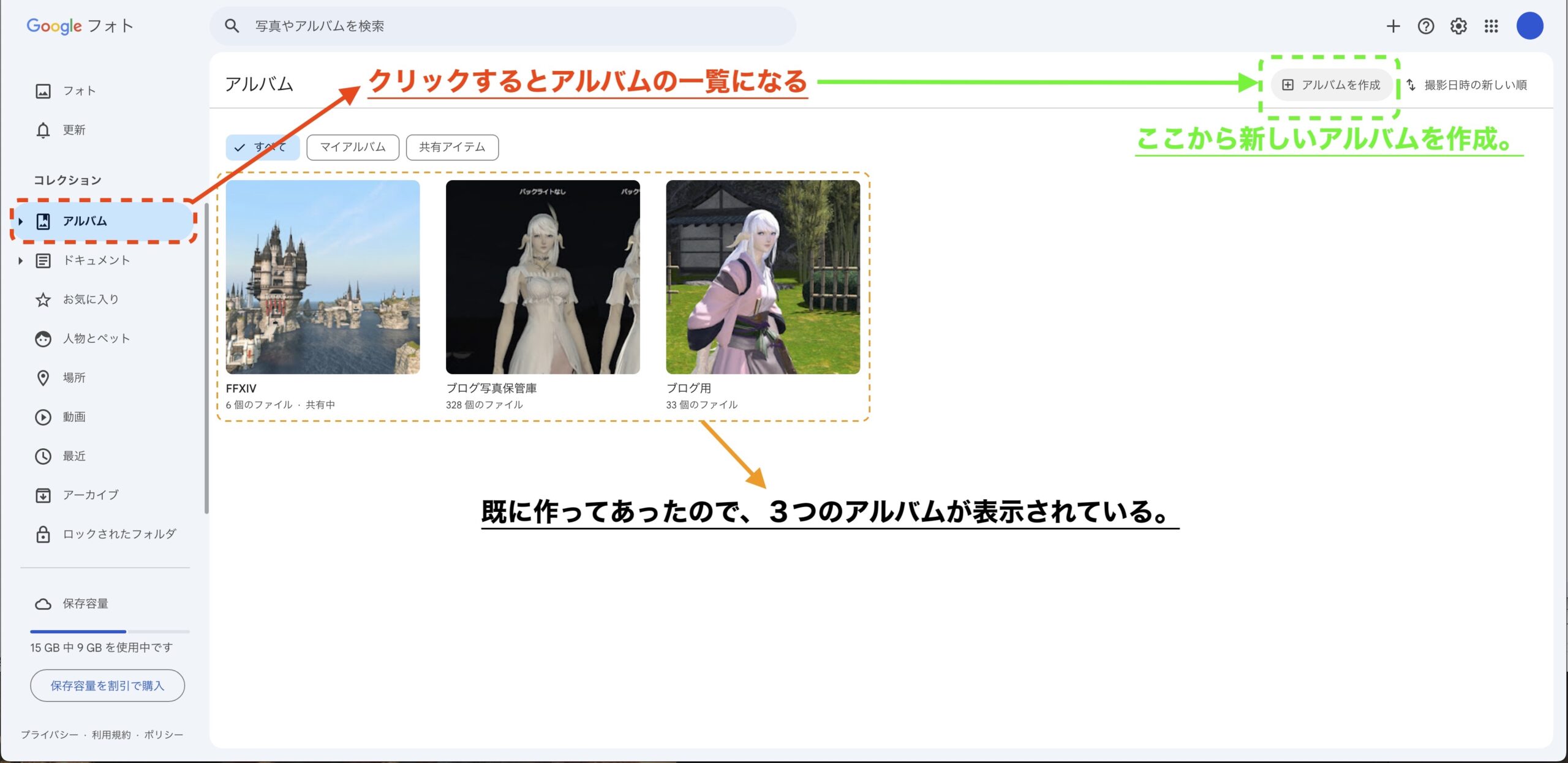
Task: Open the blue account avatar
Action: pos(1530,26)
